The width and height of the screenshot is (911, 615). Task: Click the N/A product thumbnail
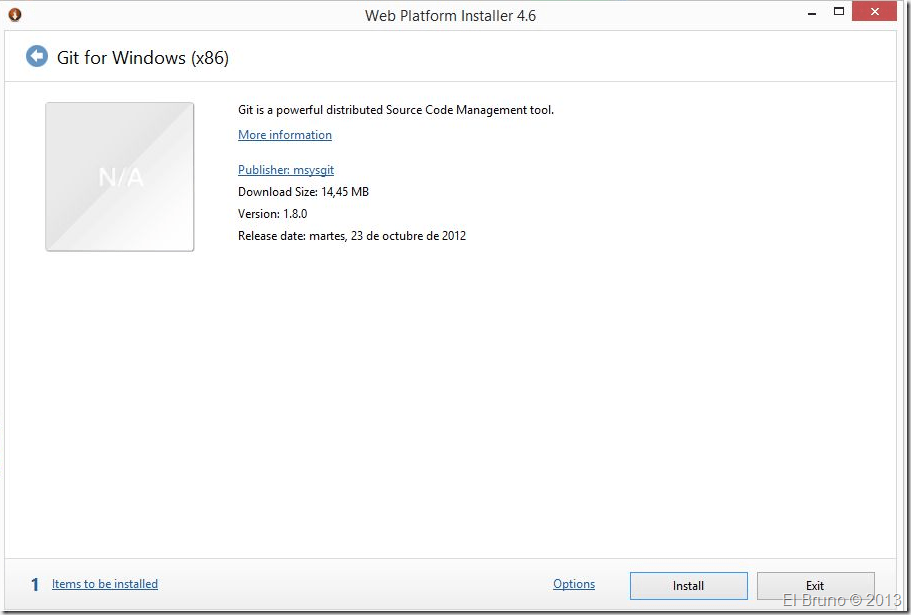[120, 177]
